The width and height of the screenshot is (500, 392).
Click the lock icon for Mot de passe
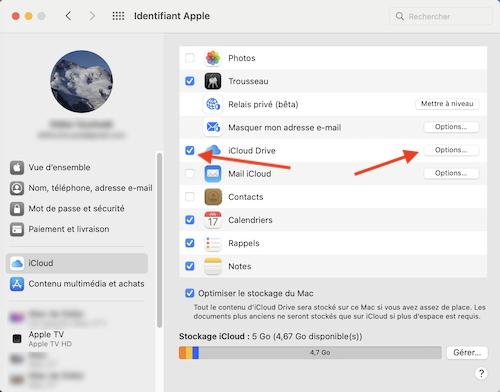[x=17, y=209]
